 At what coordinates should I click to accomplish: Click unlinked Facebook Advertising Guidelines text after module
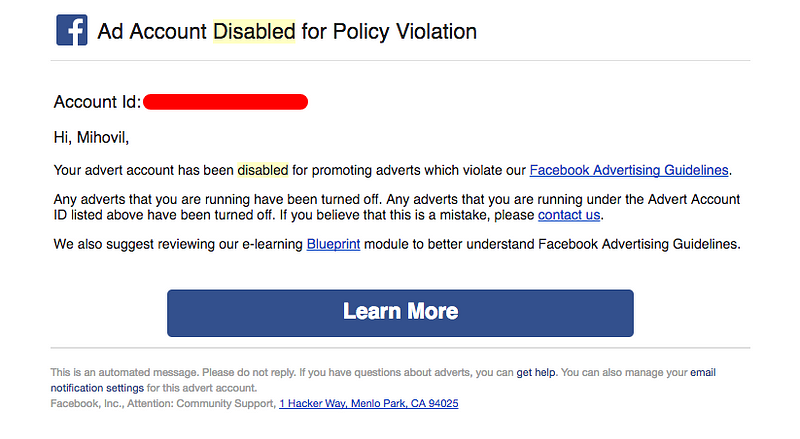pyautogui.click(x=639, y=244)
